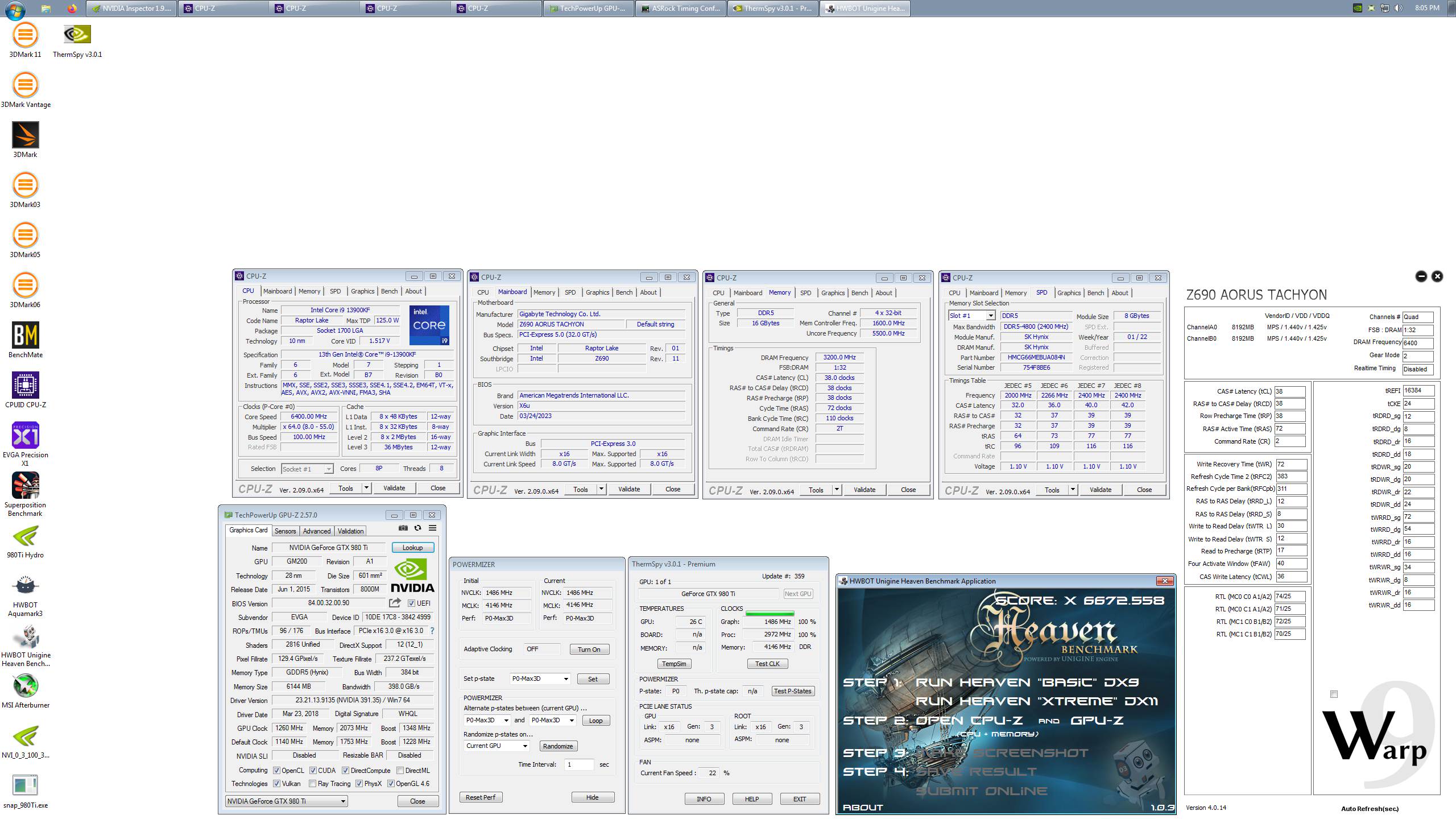Viewport: 1456px width, 819px height.
Task: Open the 3DMark desktop icon
Action: 25,140
